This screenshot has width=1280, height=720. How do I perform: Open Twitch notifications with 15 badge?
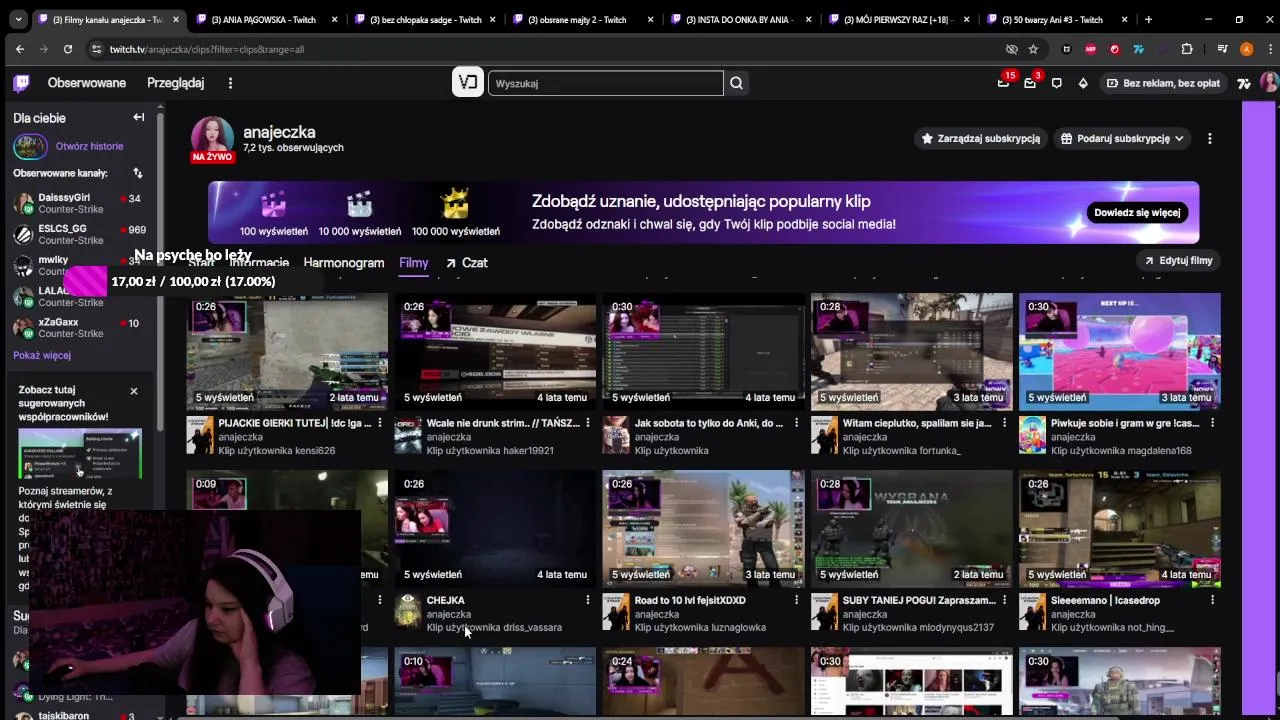[x=1004, y=83]
